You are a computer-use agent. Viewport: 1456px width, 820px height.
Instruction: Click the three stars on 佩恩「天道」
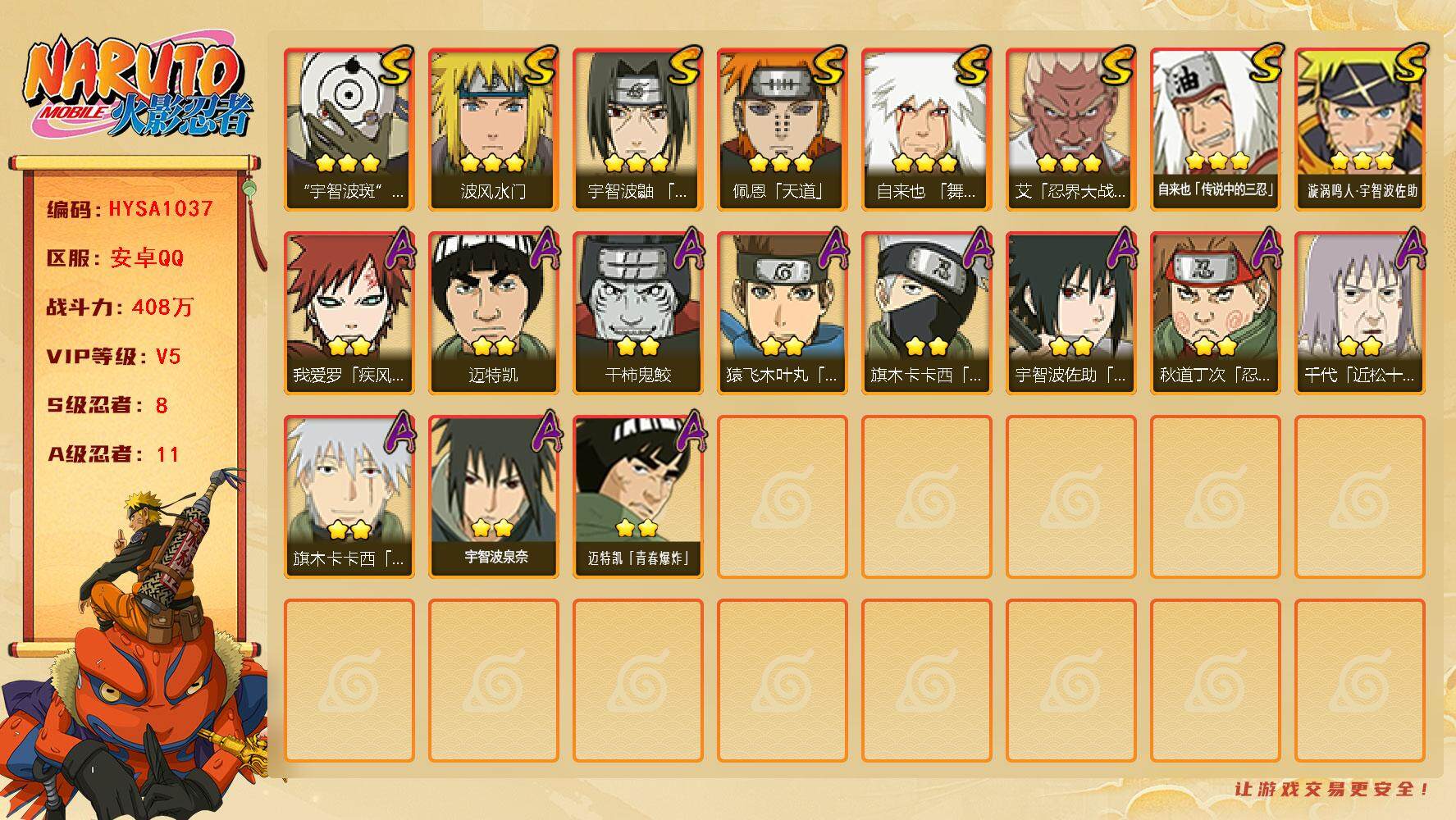click(781, 162)
